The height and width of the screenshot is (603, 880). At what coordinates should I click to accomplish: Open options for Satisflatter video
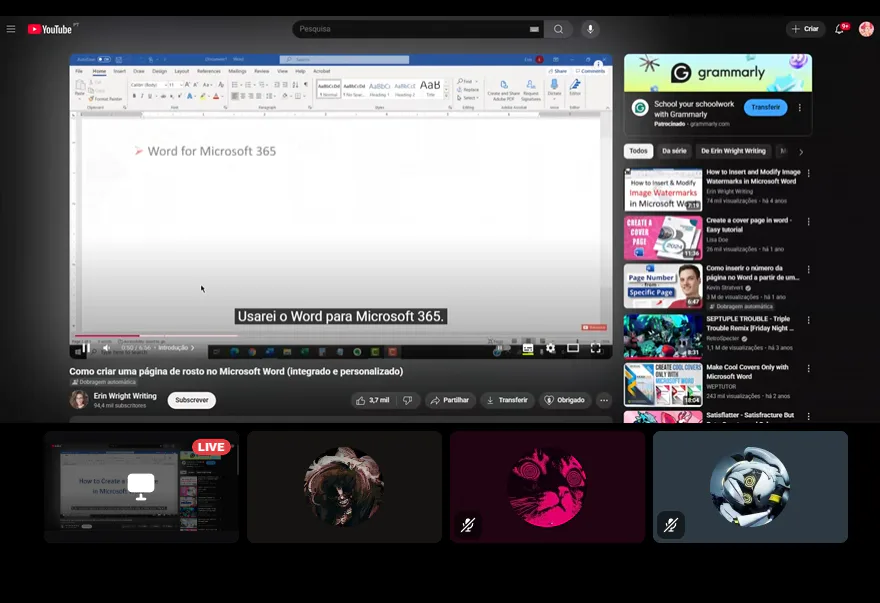coord(809,416)
